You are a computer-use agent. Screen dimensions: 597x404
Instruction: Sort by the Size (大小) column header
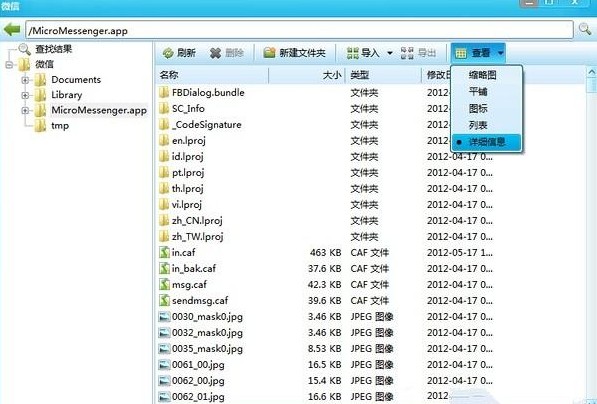pyautogui.click(x=307, y=75)
